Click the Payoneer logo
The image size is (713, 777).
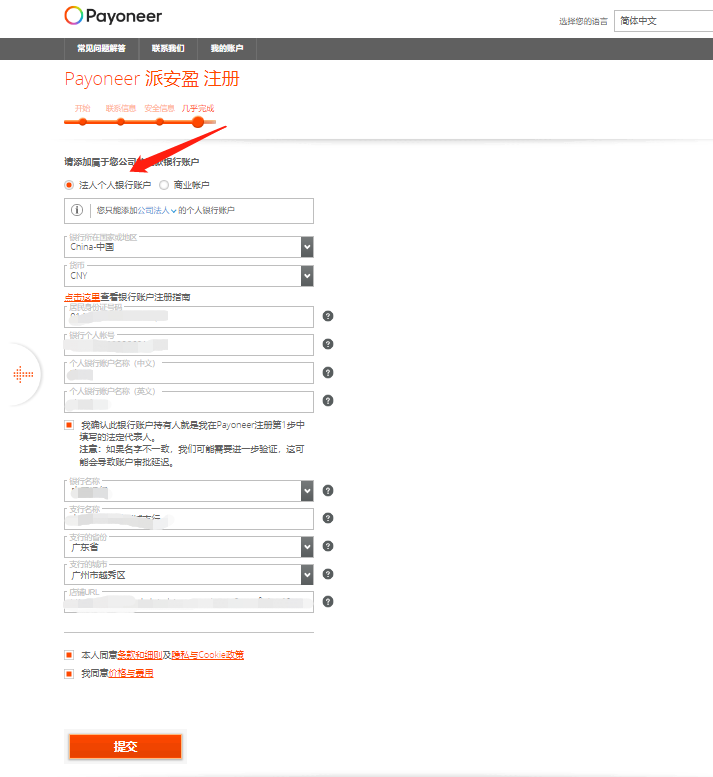click(113, 16)
